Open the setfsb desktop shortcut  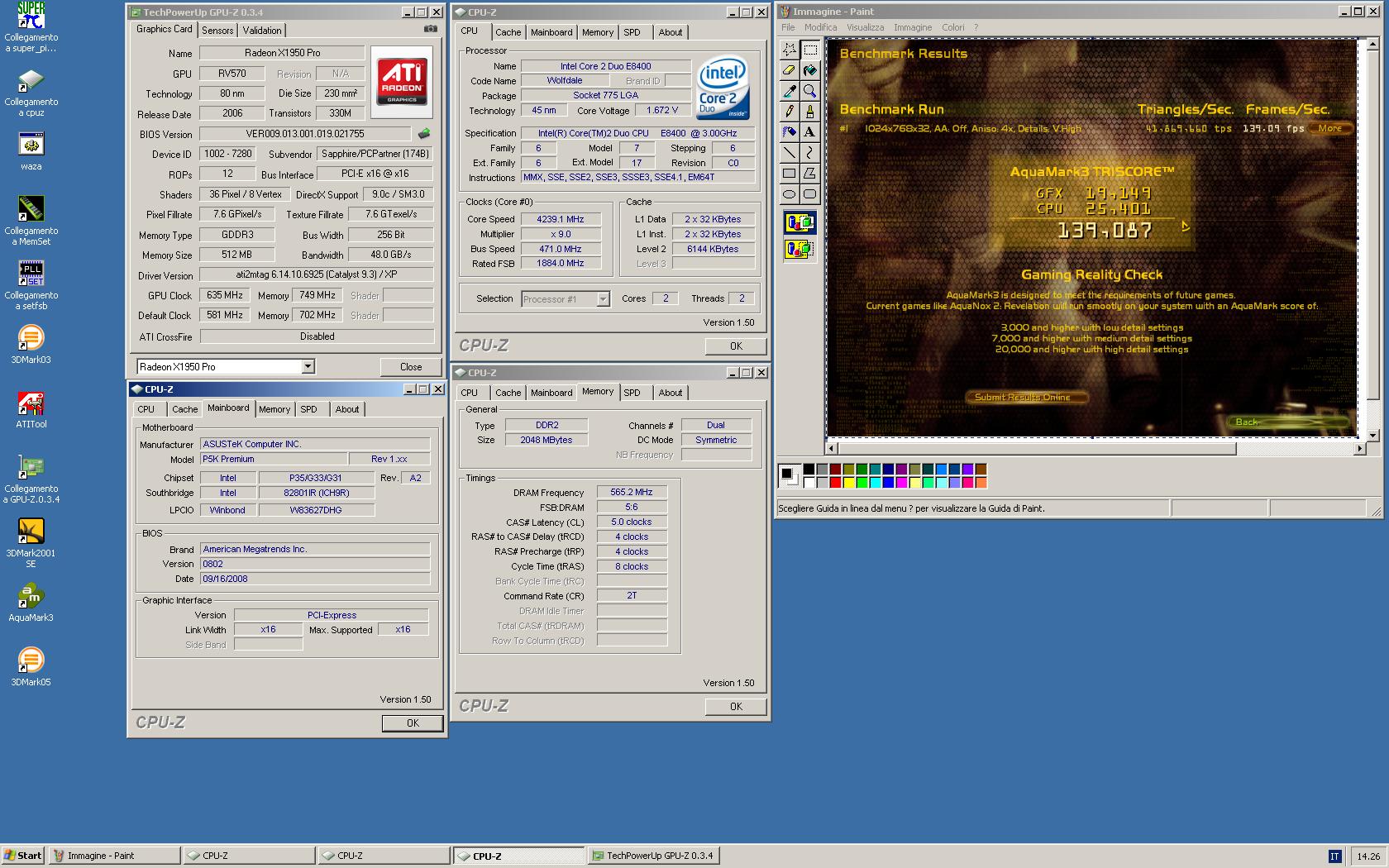tap(31, 285)
